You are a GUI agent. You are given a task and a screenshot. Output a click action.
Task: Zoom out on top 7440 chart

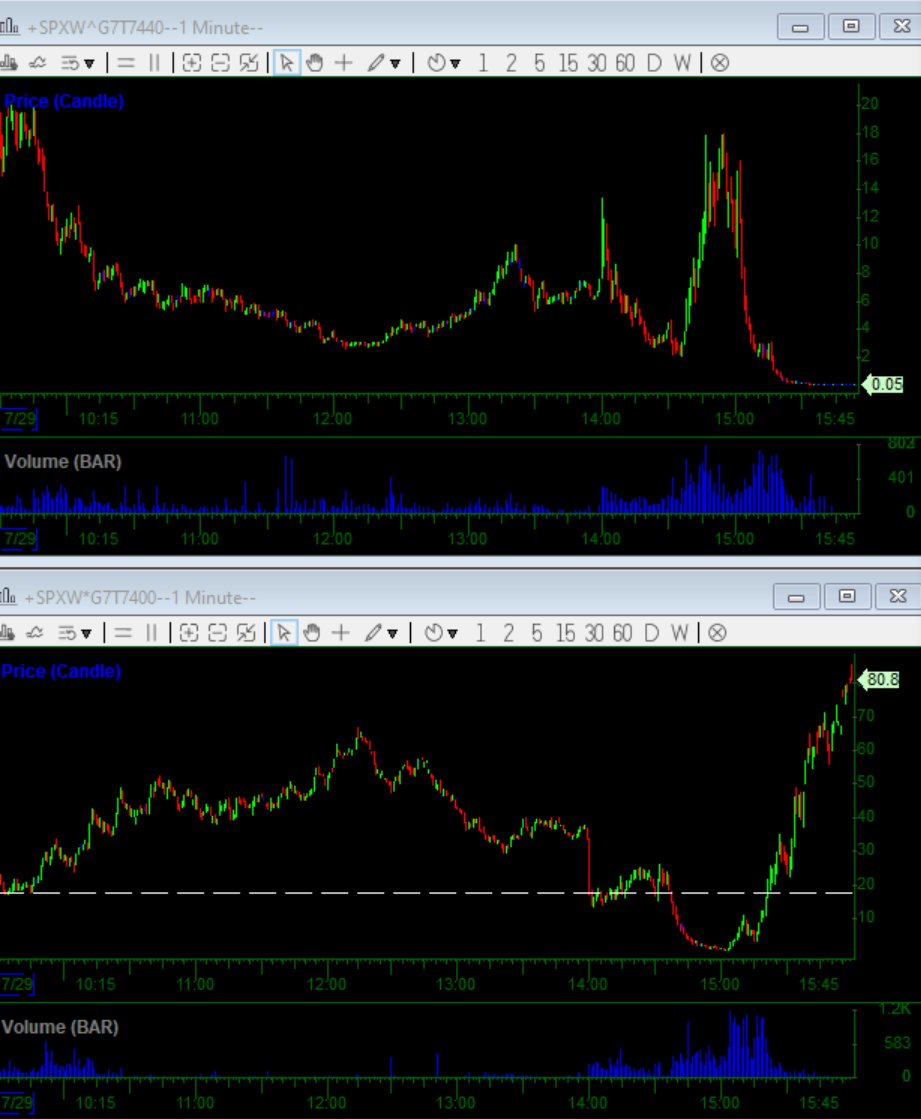pos(220,63)
